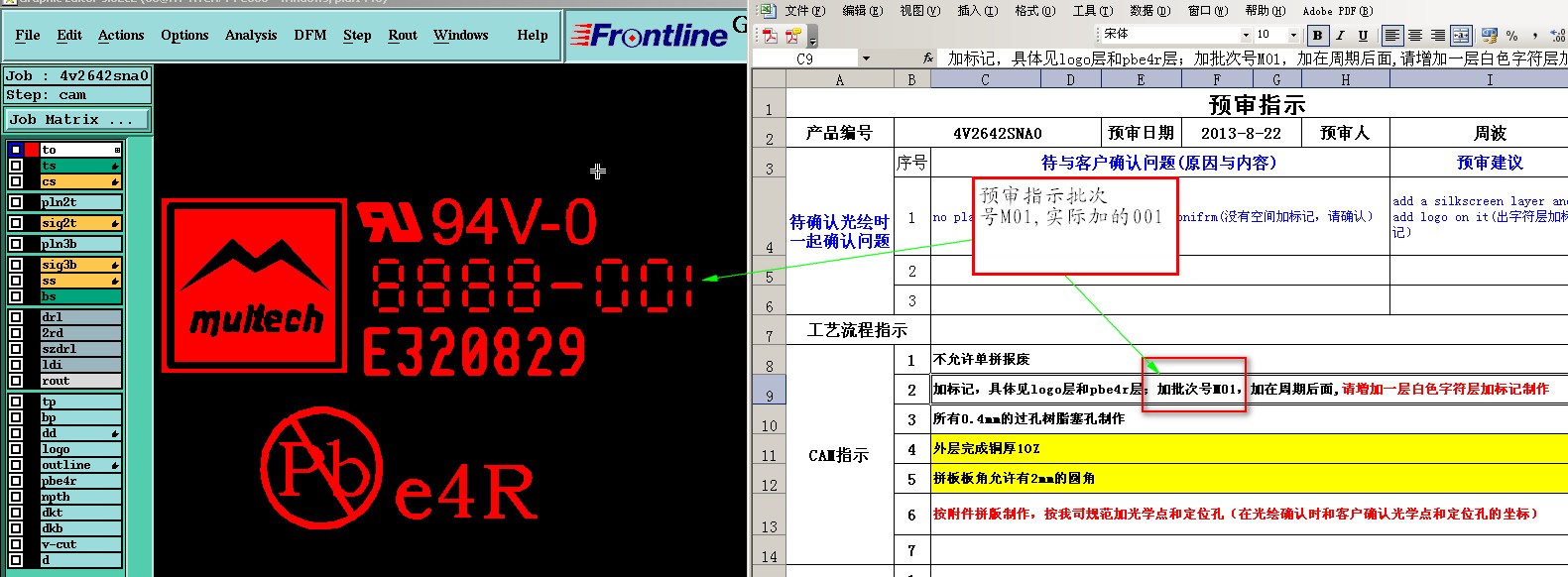Click yellow cell 外层完成铜厚1OZ

(1250, 449)
